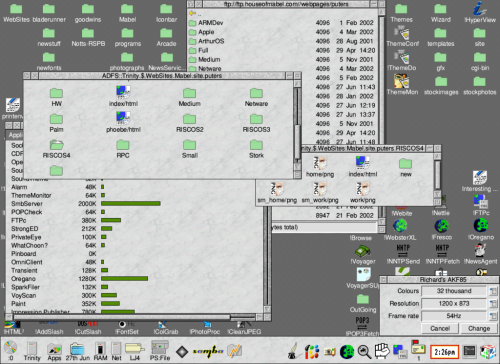Click the SmbServer memory bar in task list
The height and width of the screenshot is (364, 500).
[131, 203]
